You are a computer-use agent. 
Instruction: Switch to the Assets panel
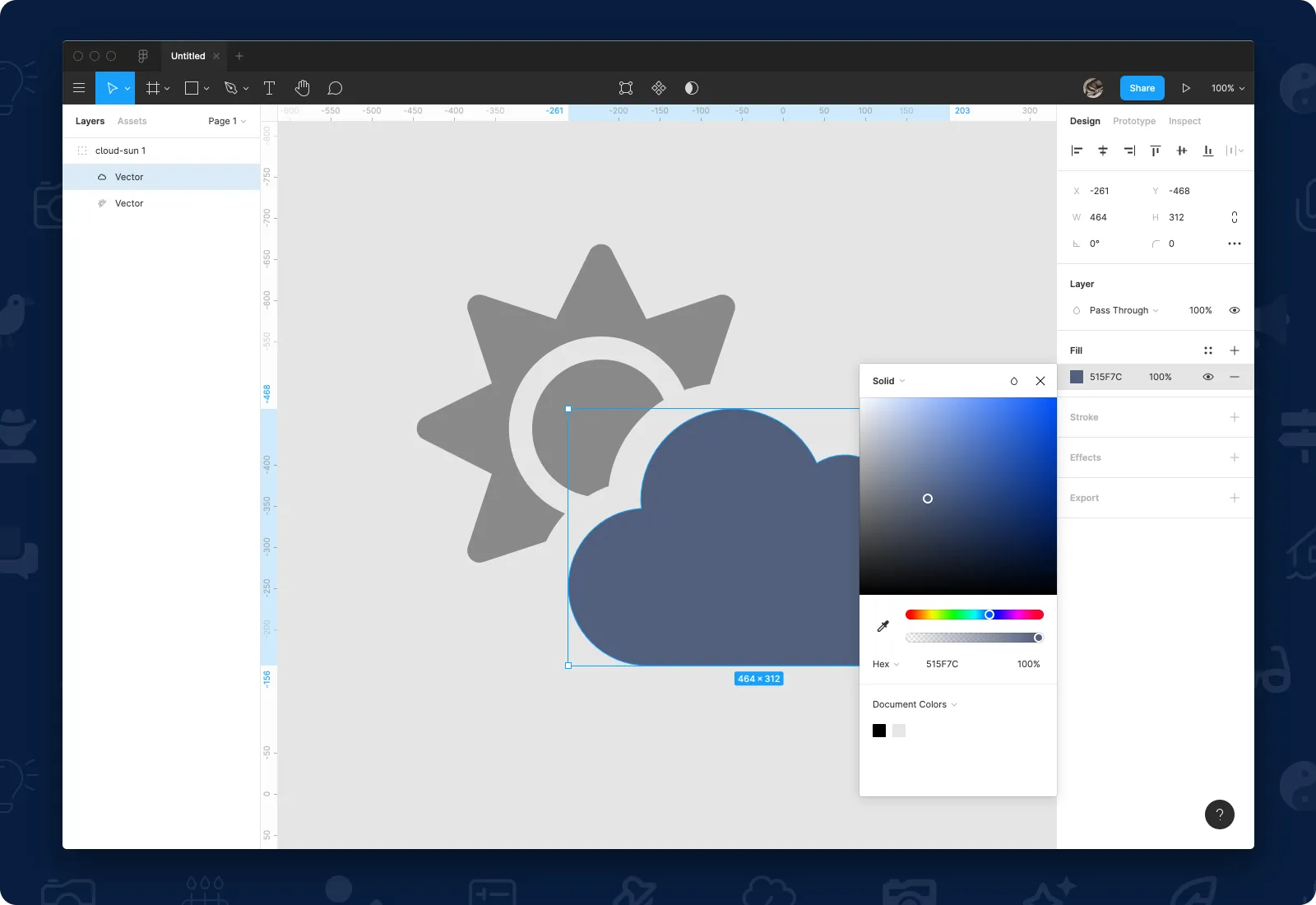click(132, 121)
